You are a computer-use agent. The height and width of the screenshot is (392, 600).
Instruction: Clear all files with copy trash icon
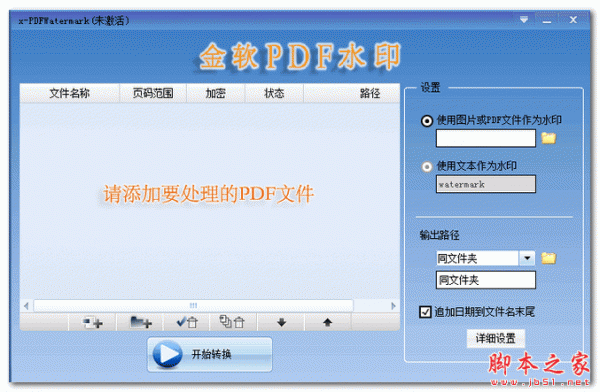point(233,322)
